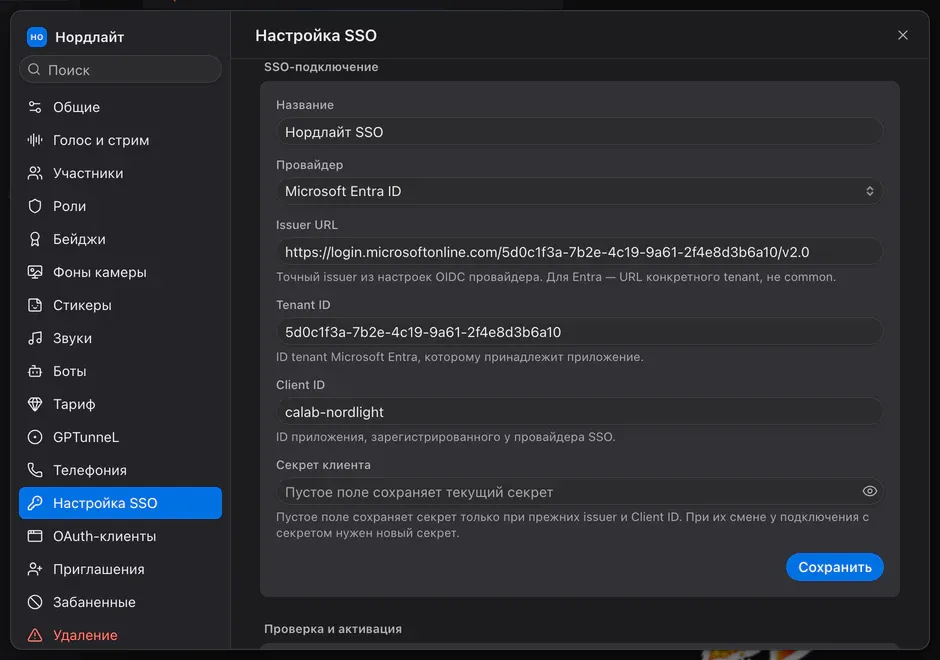This screenshot has height=660, width=940.
Task: Click the Приглашения add-user icon
Action: tap(35, 569)
